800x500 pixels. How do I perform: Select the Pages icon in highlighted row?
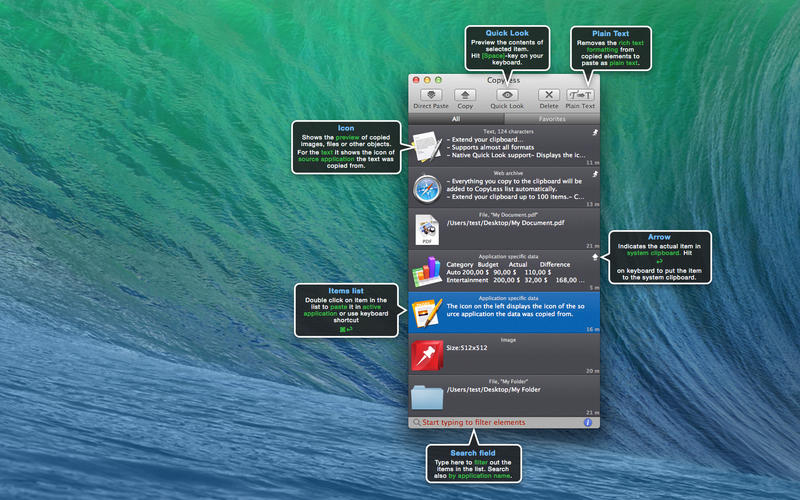pos(427,312)
